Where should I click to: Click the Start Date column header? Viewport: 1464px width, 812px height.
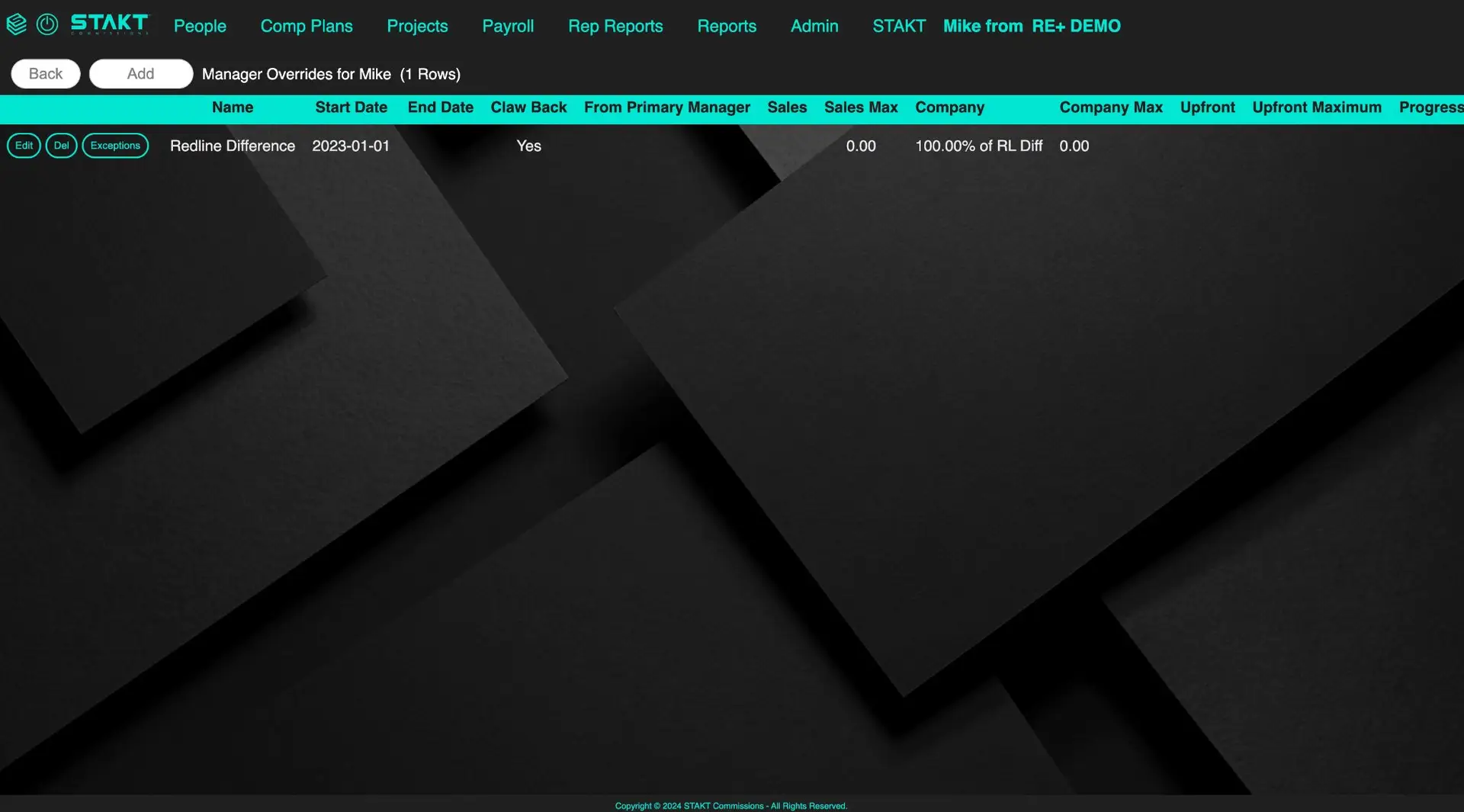(x=352, y=108)
